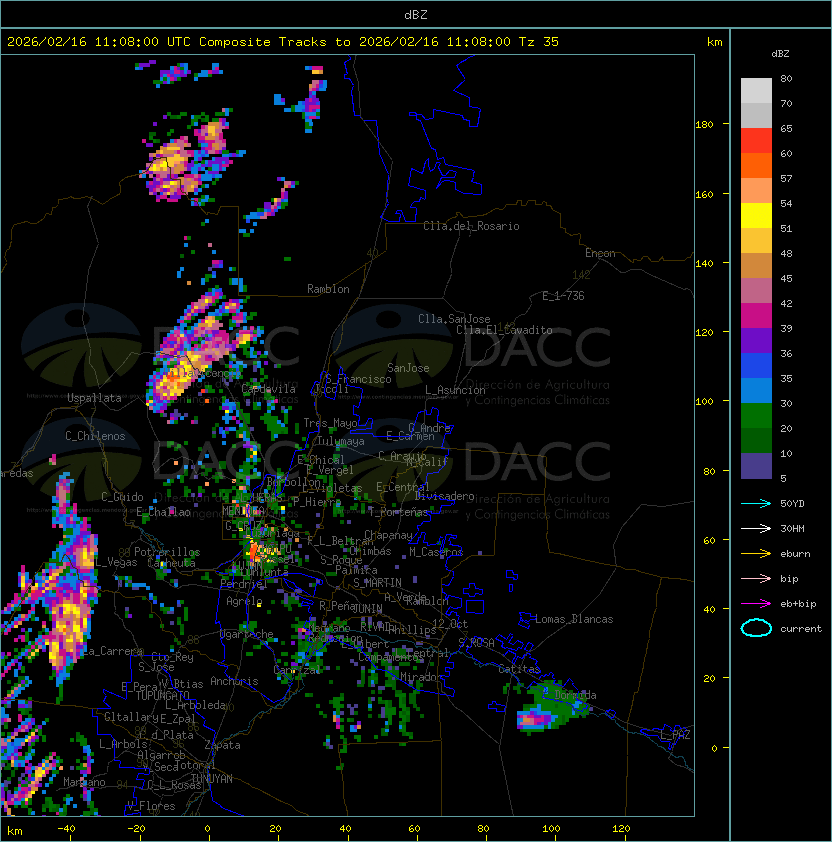Click the 100 km mark on vertical axis
Viewport: 832px width, 842px height.
point(704,402)
